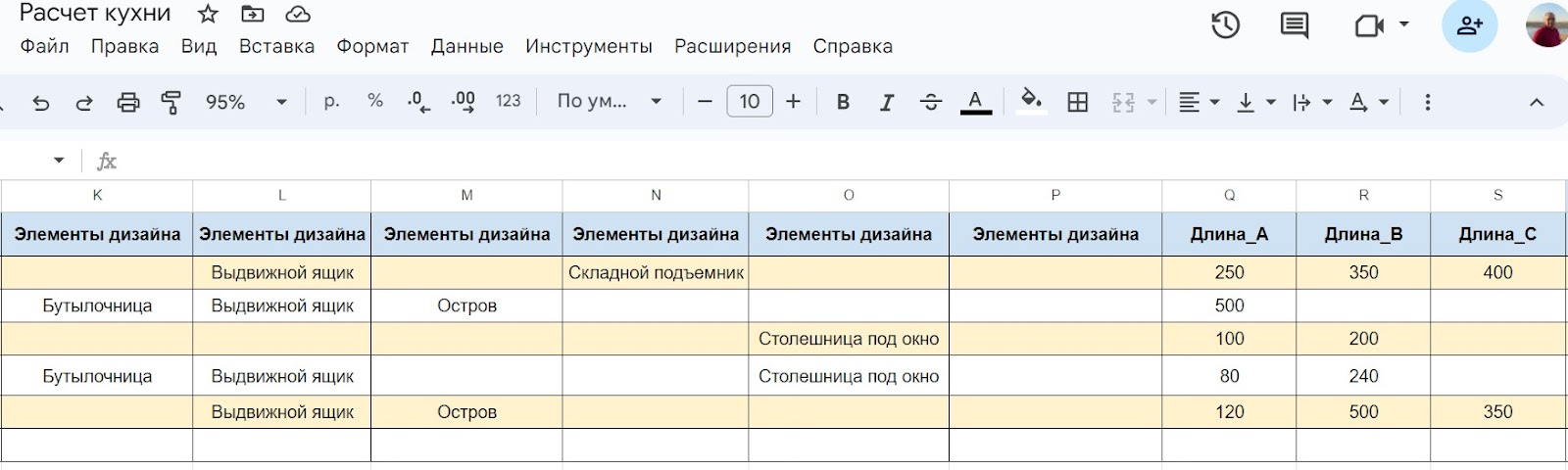Click the Undo arrow icon
This screenshot has height=470, width=1568.
click(40, 102)
